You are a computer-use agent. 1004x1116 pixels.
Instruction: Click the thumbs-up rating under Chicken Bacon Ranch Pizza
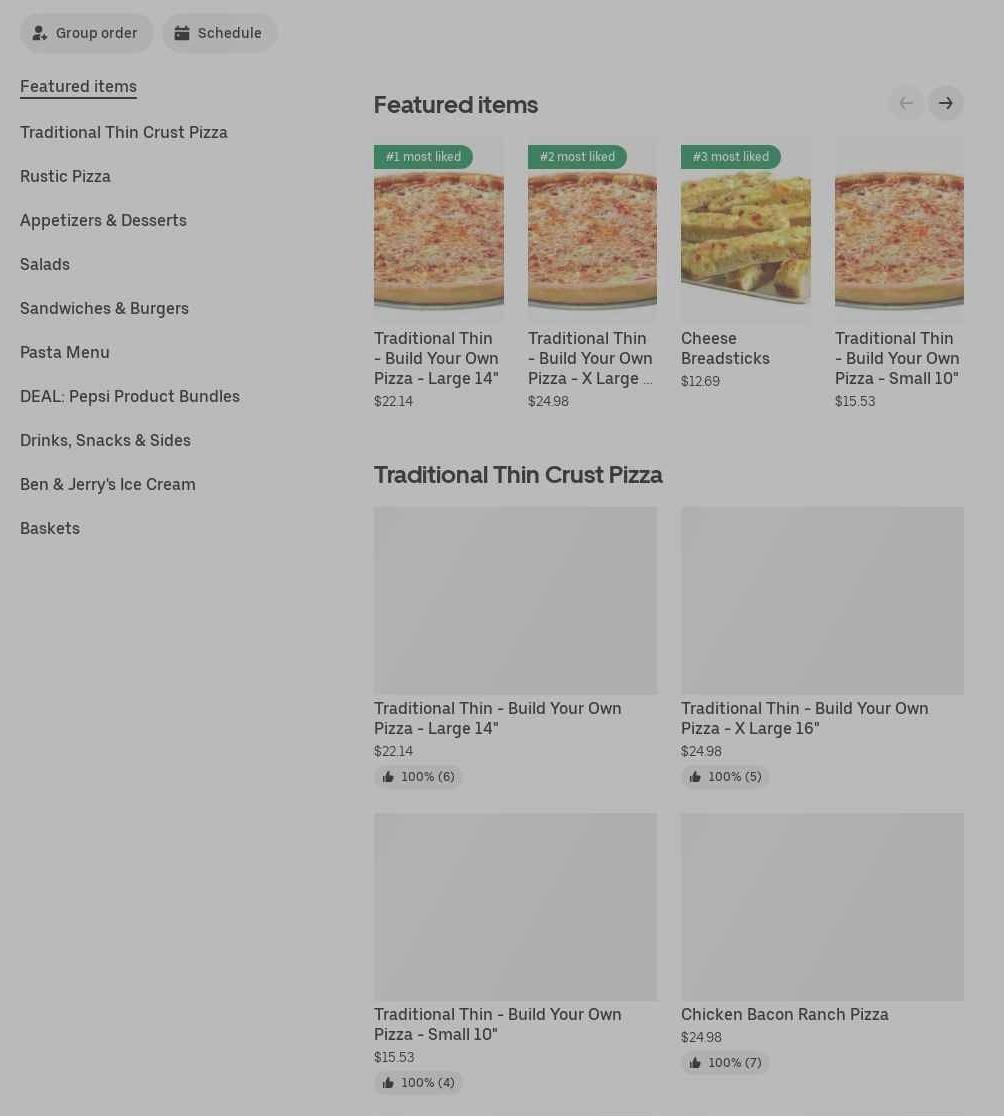click(725, 1063)
